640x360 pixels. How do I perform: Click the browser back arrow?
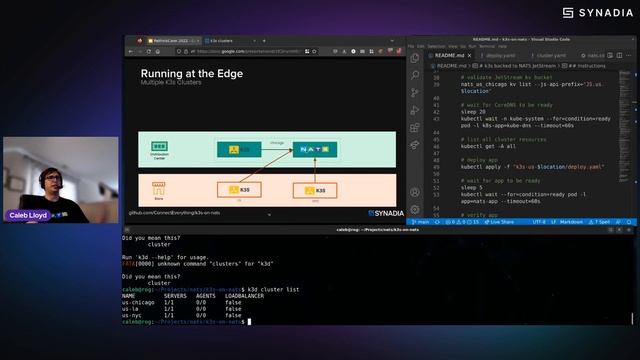pyautogui.click(x=131, y=51)
